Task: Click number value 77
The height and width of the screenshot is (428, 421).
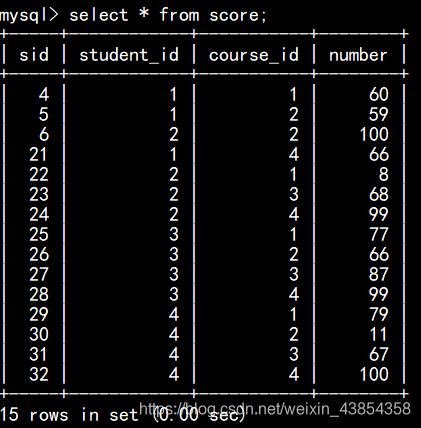Action: click(x=379, y=234)
